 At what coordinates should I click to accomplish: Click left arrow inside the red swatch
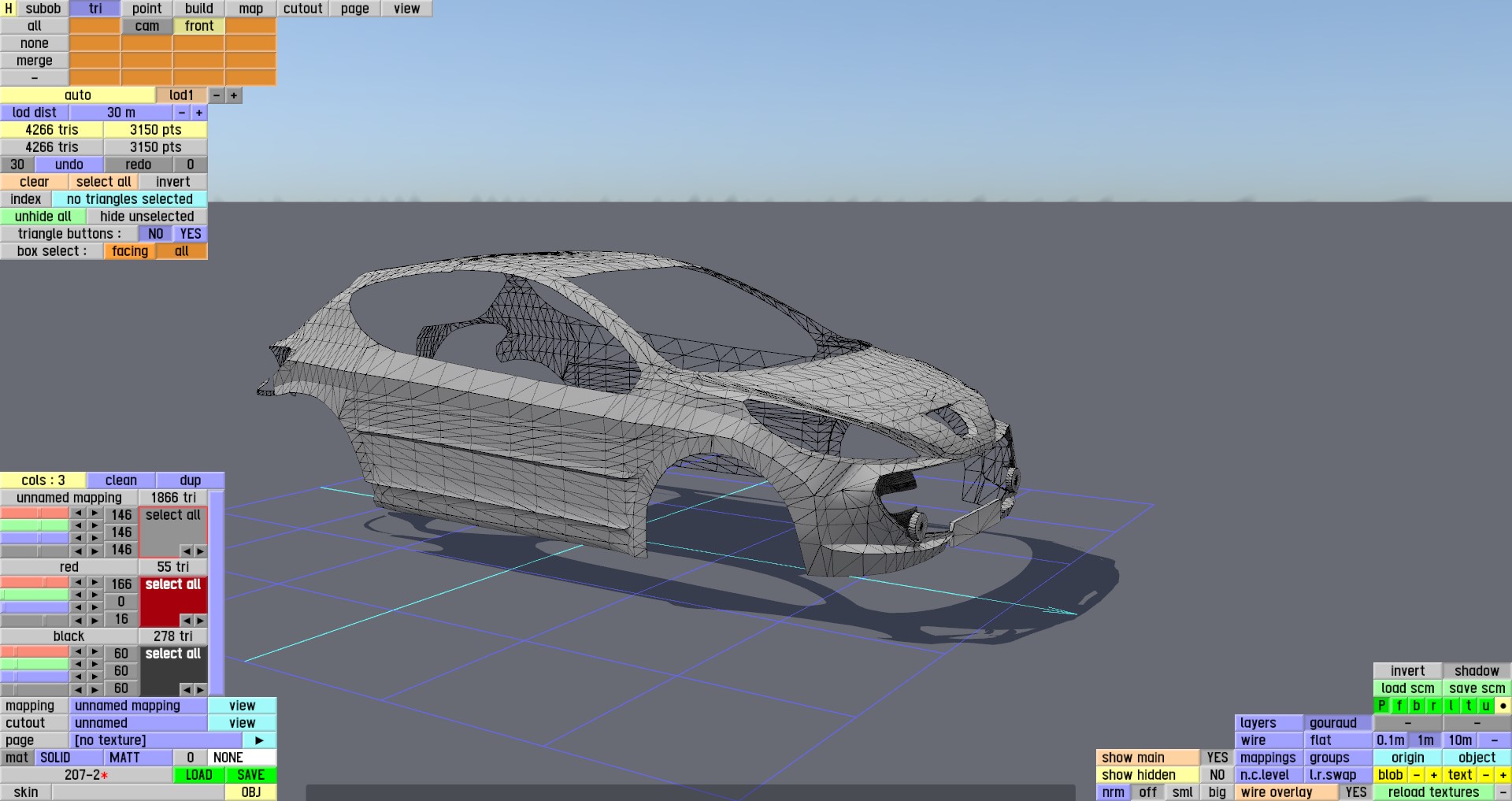pyautogui.click(x=186, y=621)
